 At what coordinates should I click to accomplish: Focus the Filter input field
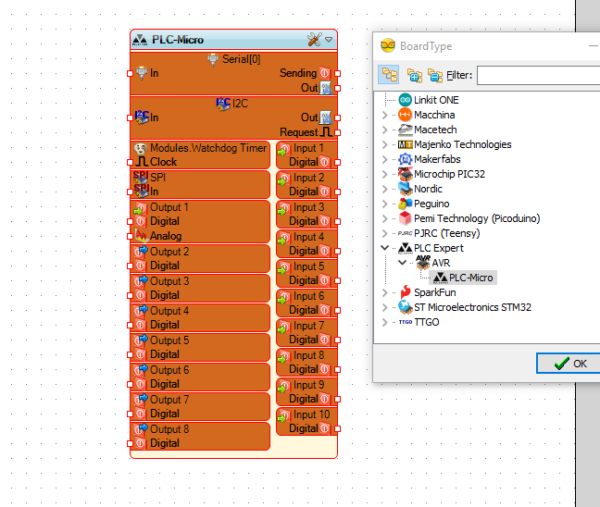tap(539, 75)
